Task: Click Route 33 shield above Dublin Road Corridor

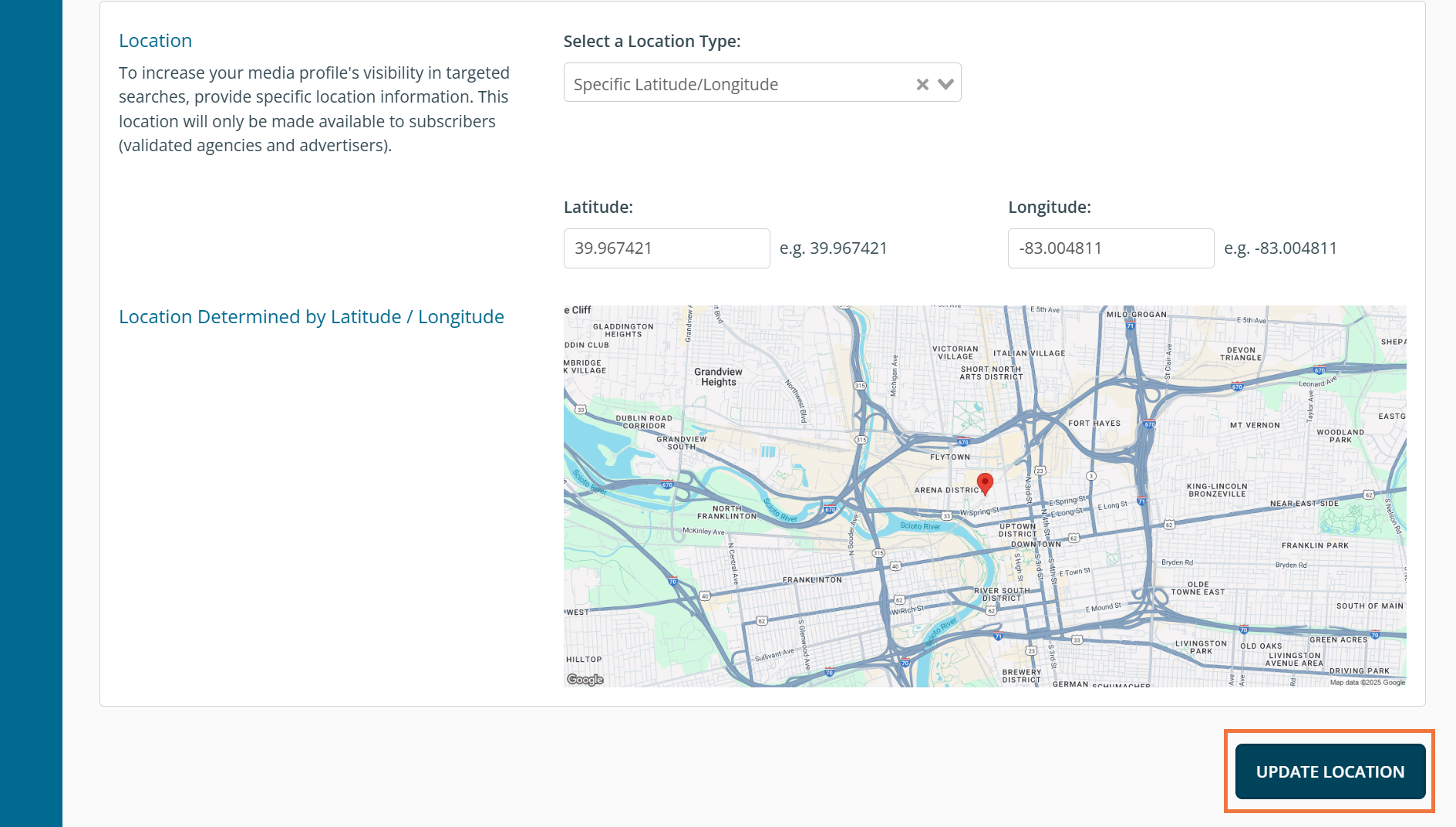Action: 581,410
